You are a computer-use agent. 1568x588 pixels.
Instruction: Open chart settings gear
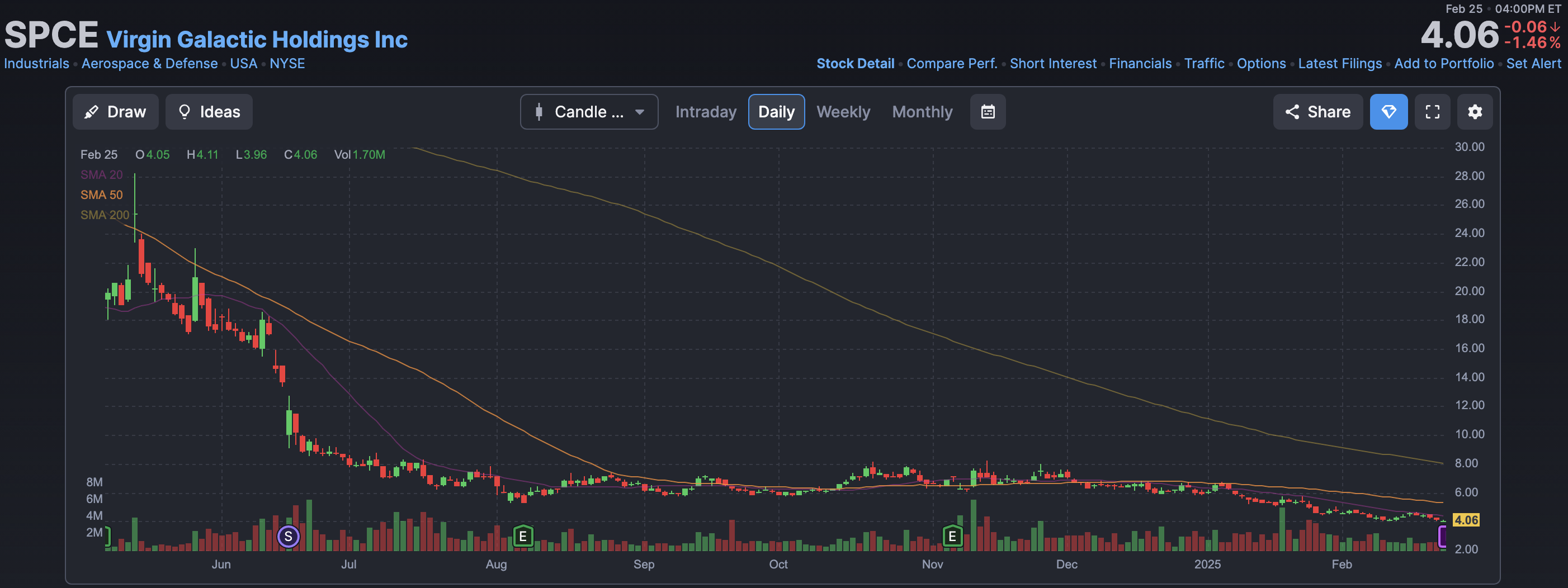[x=1474, y=112]
